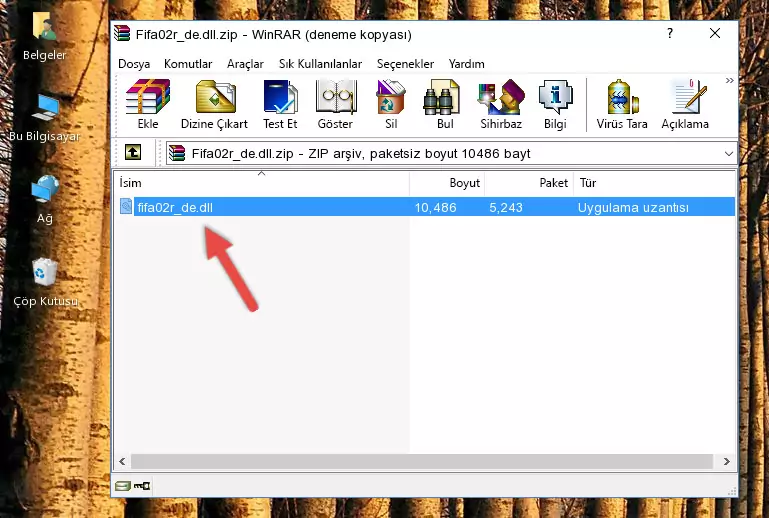
Task: Show archive Bilgi information
Action: [x=555, y=104]
